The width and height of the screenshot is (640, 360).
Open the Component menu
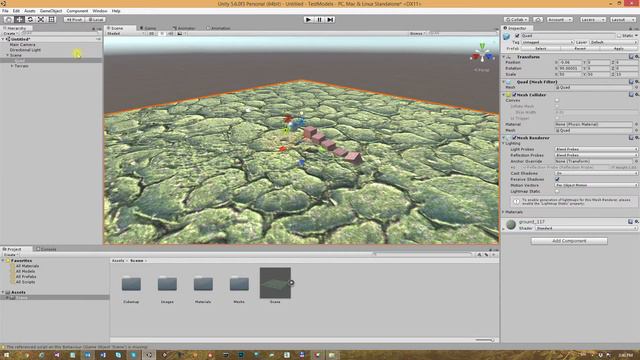coord(77,11)
